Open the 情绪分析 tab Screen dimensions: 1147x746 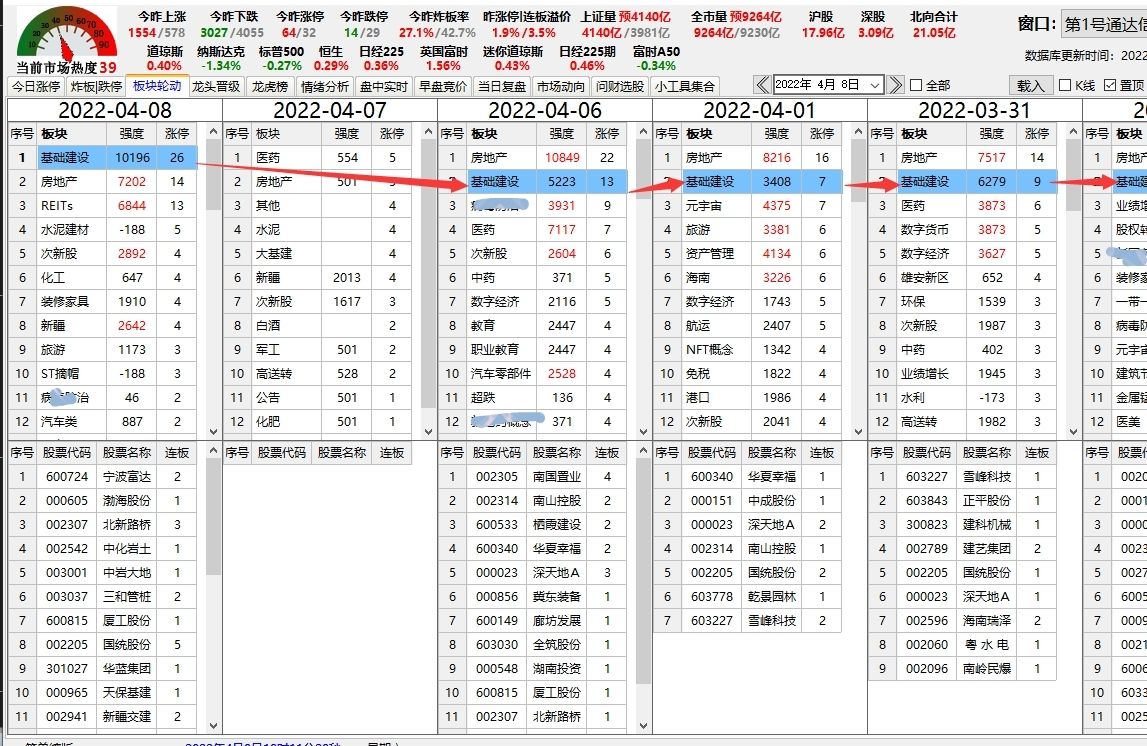coord(325,86)
